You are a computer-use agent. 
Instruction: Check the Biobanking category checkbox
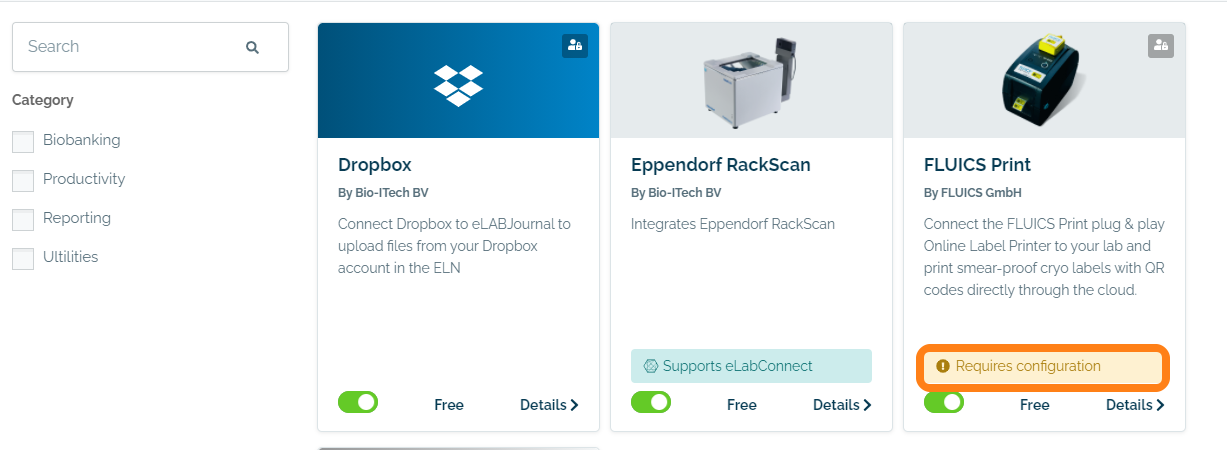pyautogui.click(x=23, y=141)
